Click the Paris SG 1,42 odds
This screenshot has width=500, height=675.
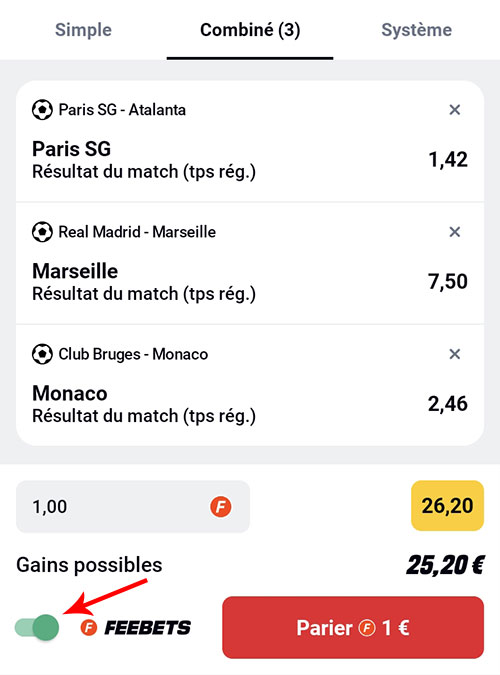click(448, 160)
